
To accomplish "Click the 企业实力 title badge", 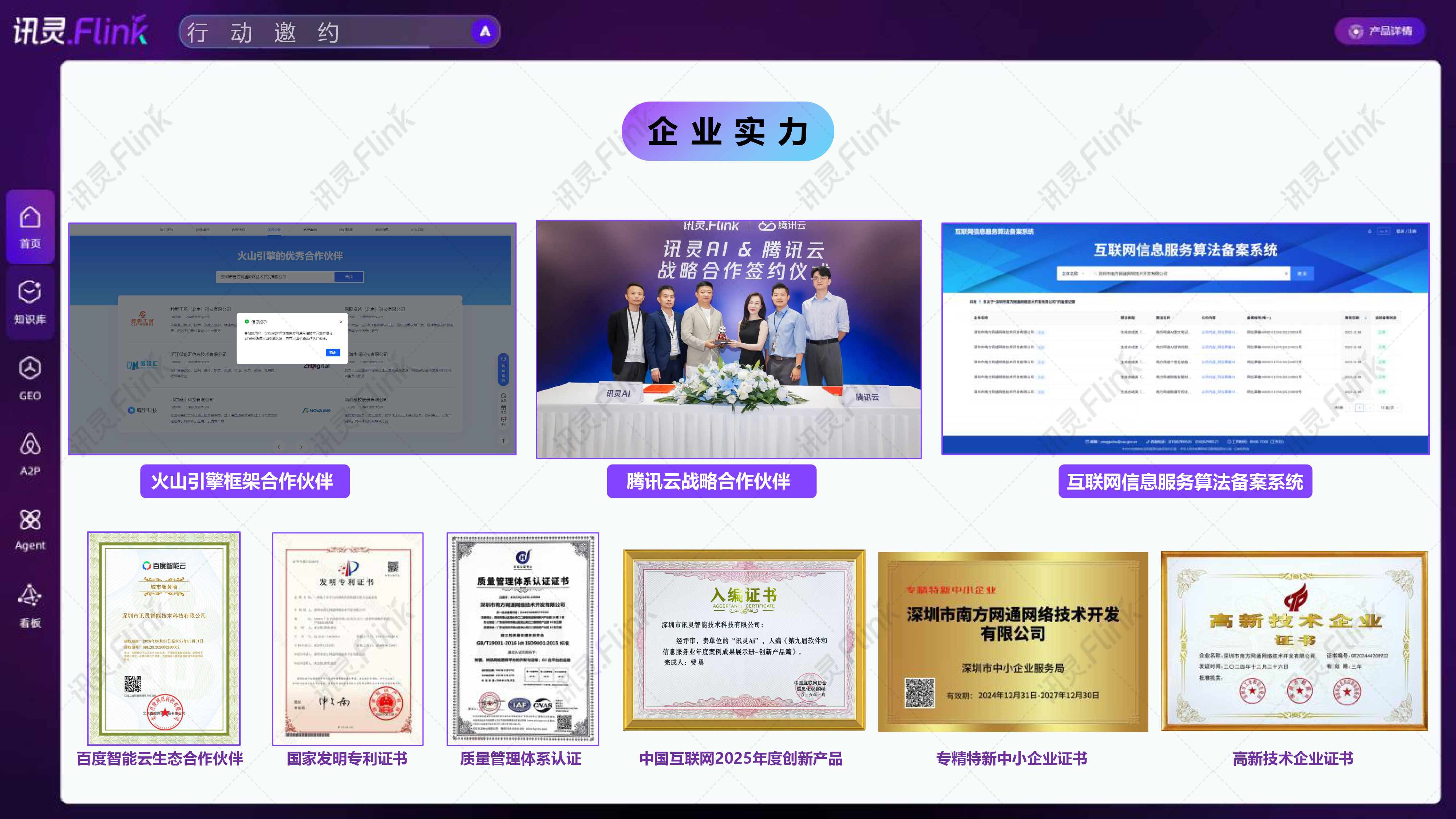I will [x=728, y=131].
